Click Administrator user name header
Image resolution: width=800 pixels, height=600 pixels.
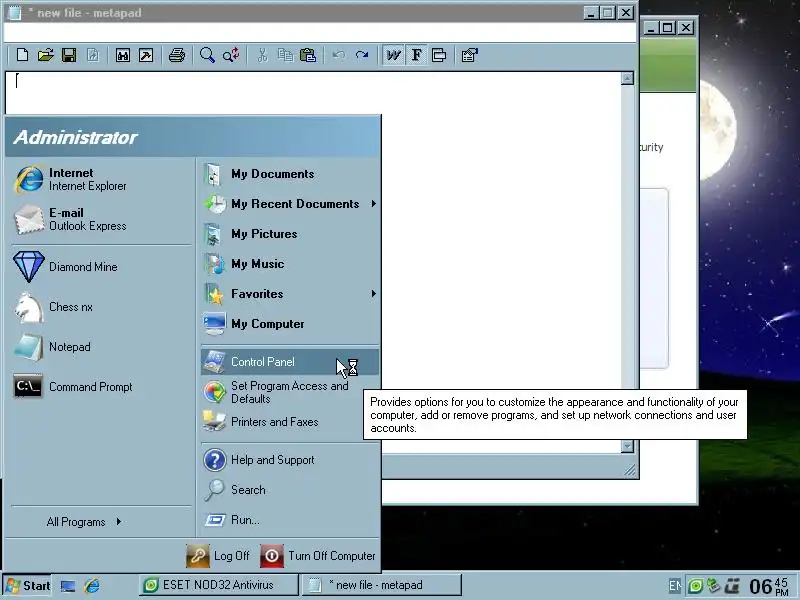[76, 137]
